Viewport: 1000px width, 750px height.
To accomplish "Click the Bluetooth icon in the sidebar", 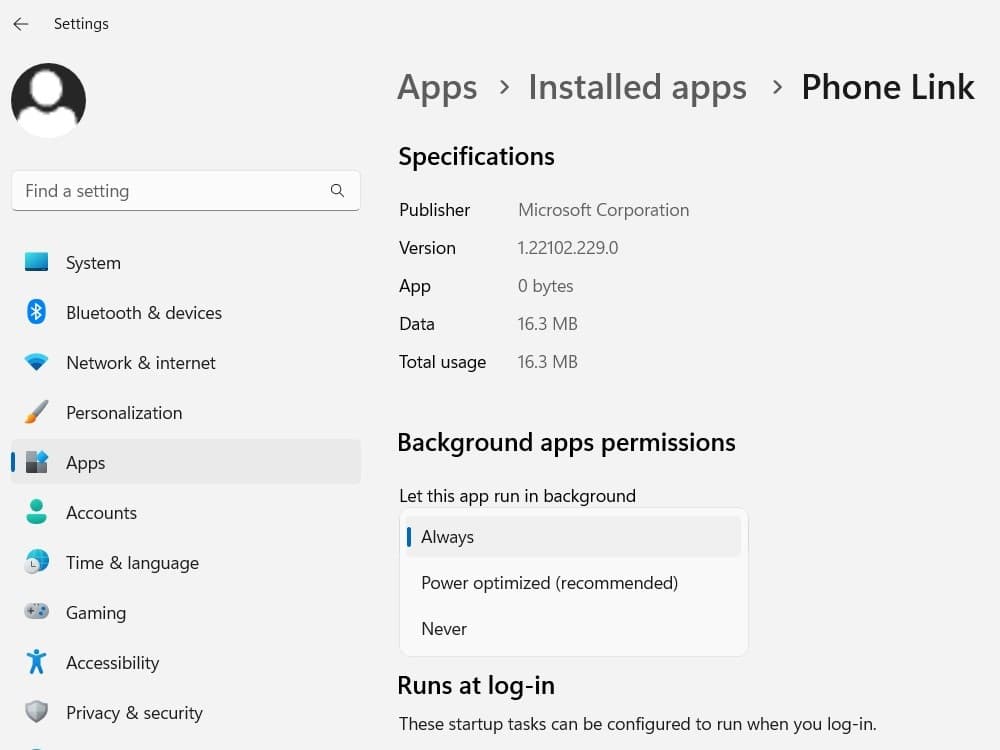I will point(37,312).
